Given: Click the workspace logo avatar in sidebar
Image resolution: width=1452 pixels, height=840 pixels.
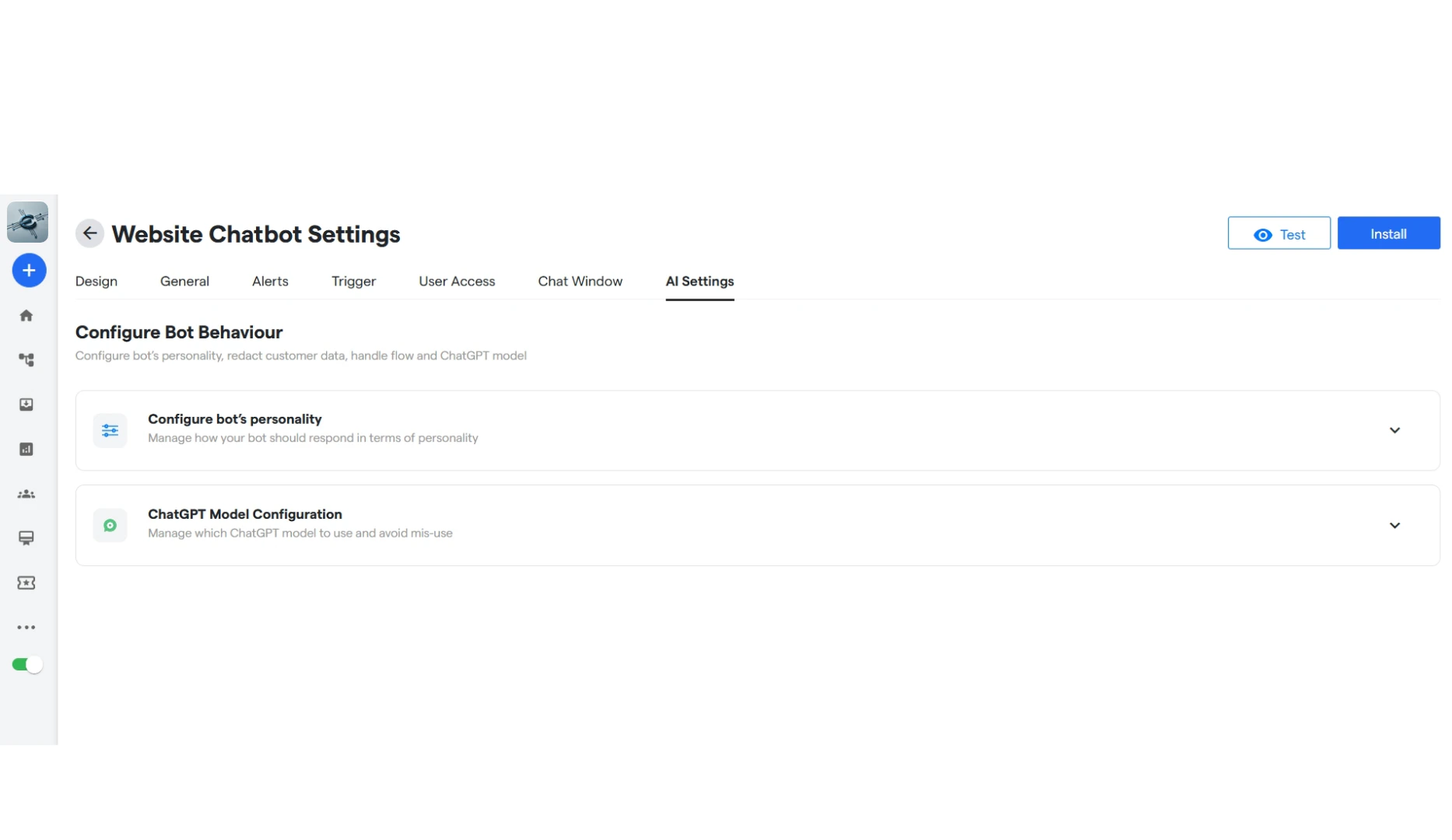Looking at the screenshot, I should click(27, 222).
